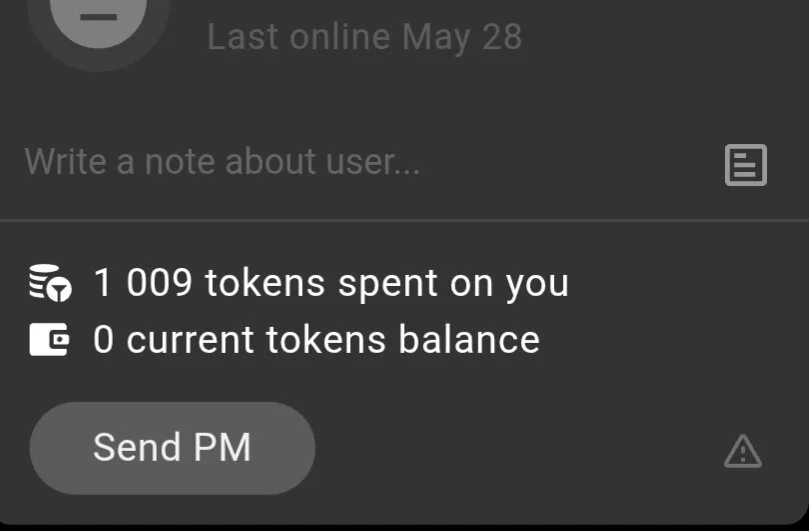This screenshot has height=531, width=809.
Task: Click the coins stack tokens spent icon
Action: coord(50,283)
